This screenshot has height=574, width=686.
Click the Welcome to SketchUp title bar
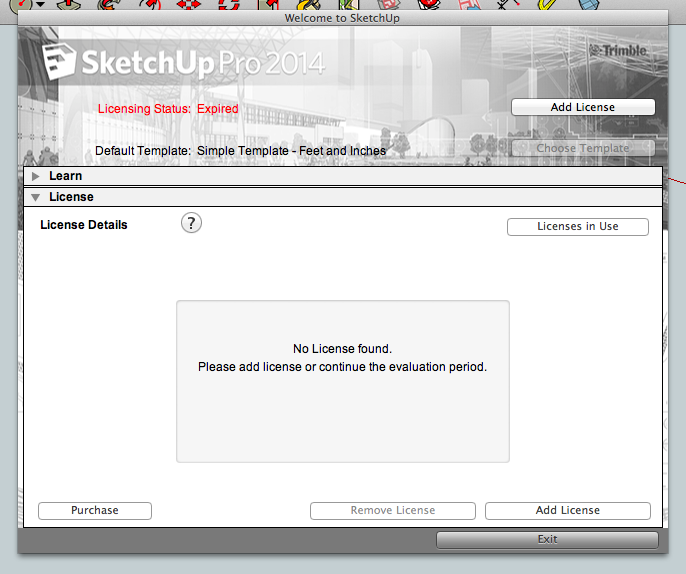(x=343, y=18)
